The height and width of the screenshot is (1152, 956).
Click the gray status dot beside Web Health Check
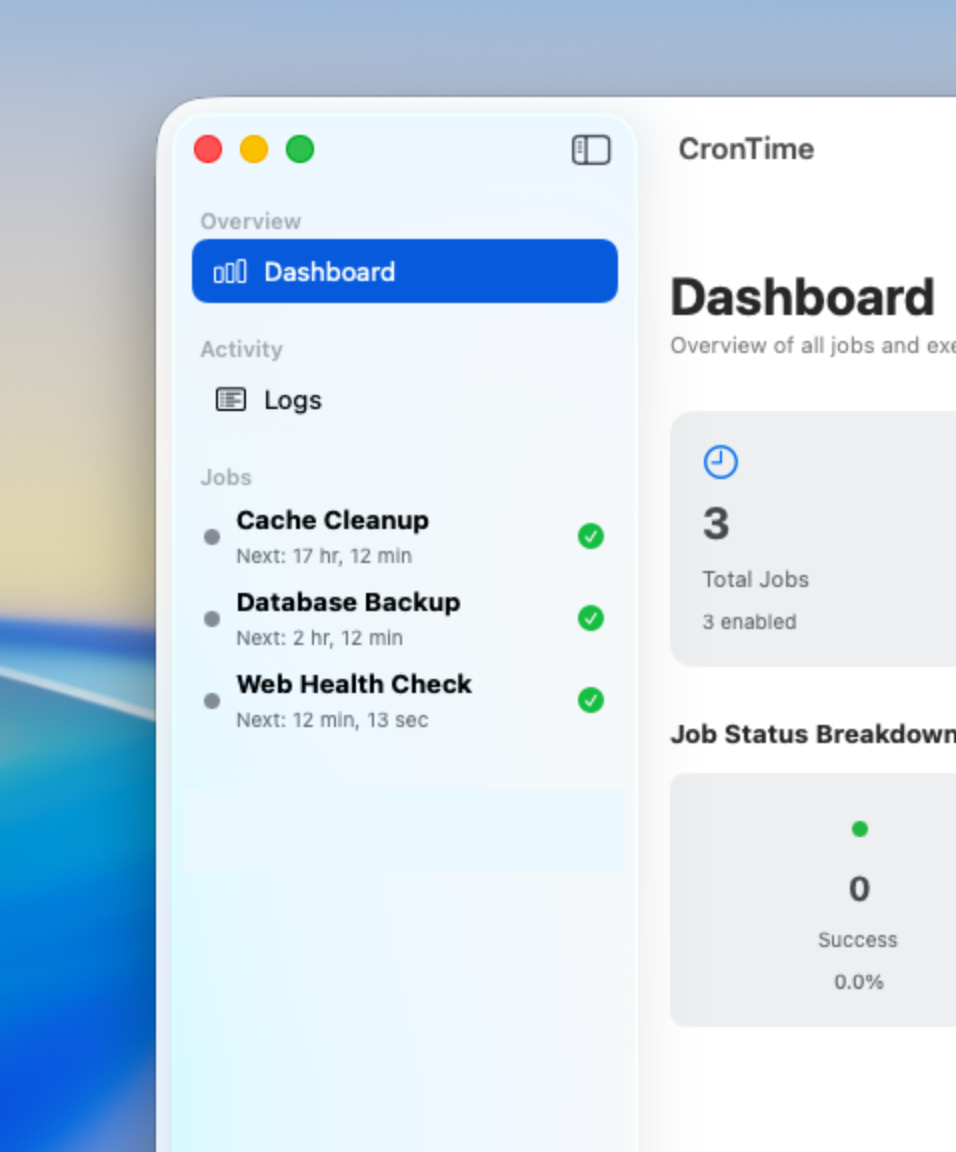(212, 701)
